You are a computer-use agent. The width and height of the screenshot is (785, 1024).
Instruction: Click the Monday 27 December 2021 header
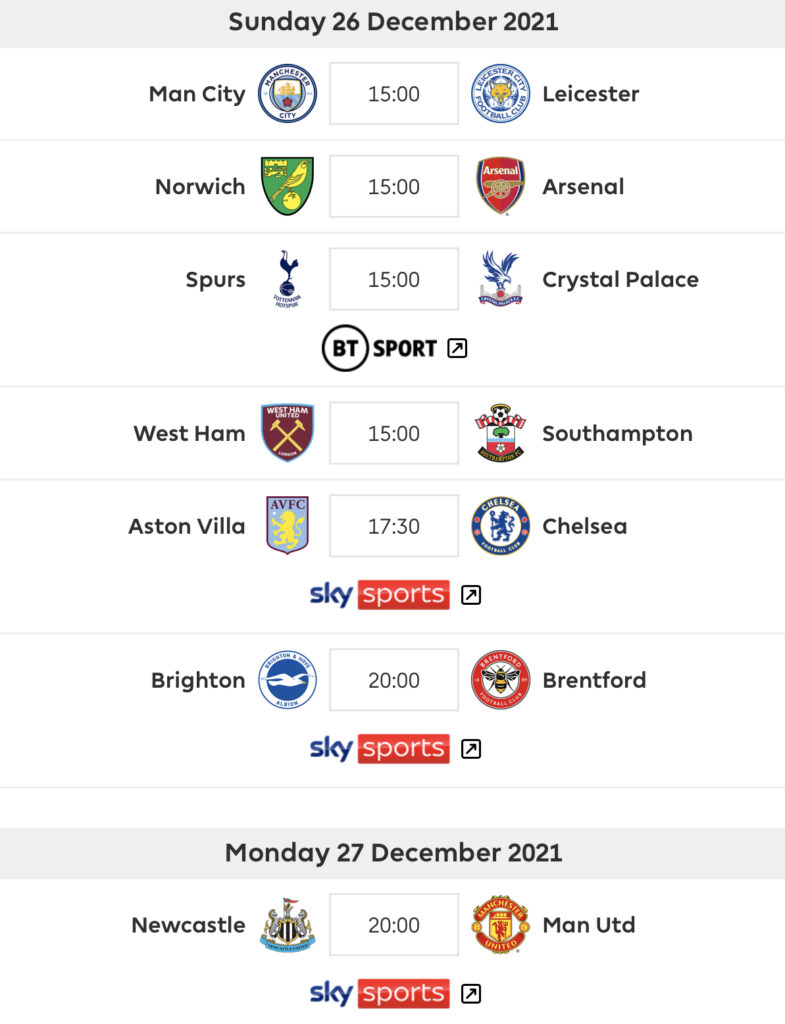[392, 853]
